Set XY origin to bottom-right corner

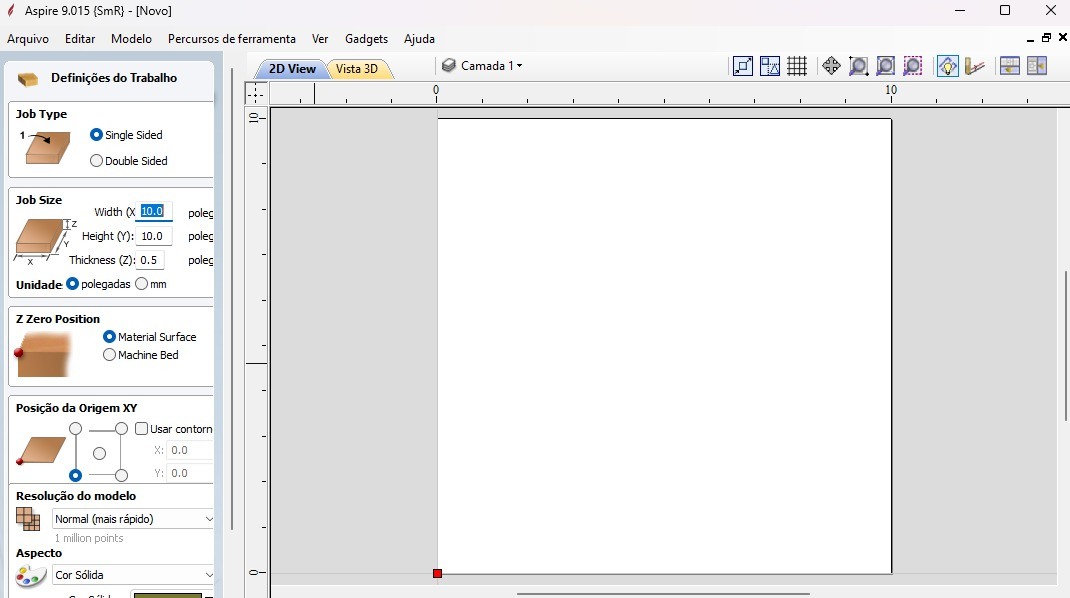pos(121,475)
